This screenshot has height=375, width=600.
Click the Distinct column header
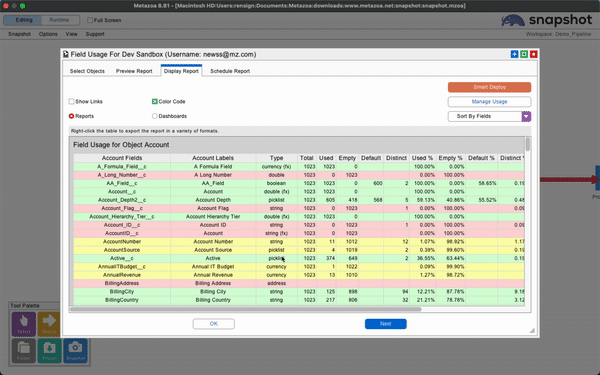coord(396,158)
